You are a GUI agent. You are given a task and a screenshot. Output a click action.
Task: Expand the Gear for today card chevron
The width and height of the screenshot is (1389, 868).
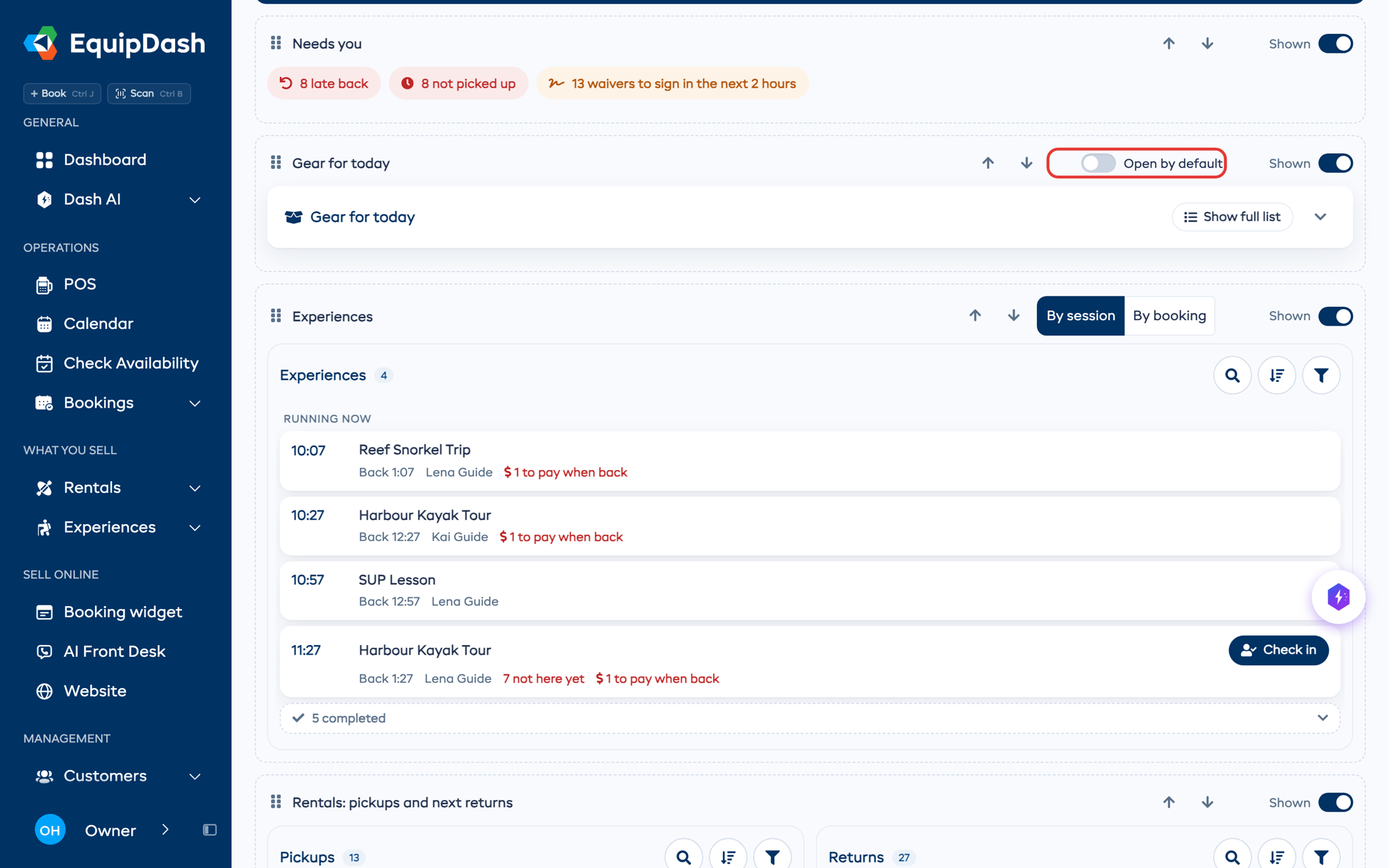tap(1320, 217)
